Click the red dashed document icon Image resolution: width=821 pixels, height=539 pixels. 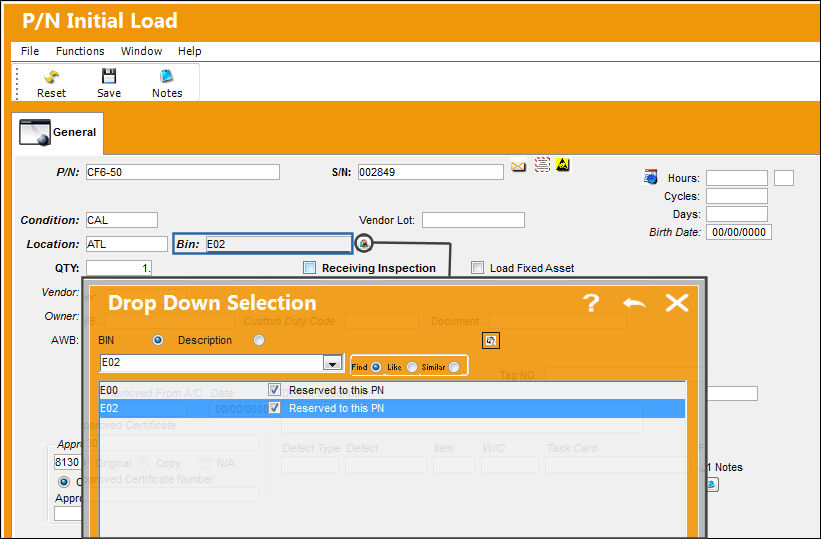[542, 164]
